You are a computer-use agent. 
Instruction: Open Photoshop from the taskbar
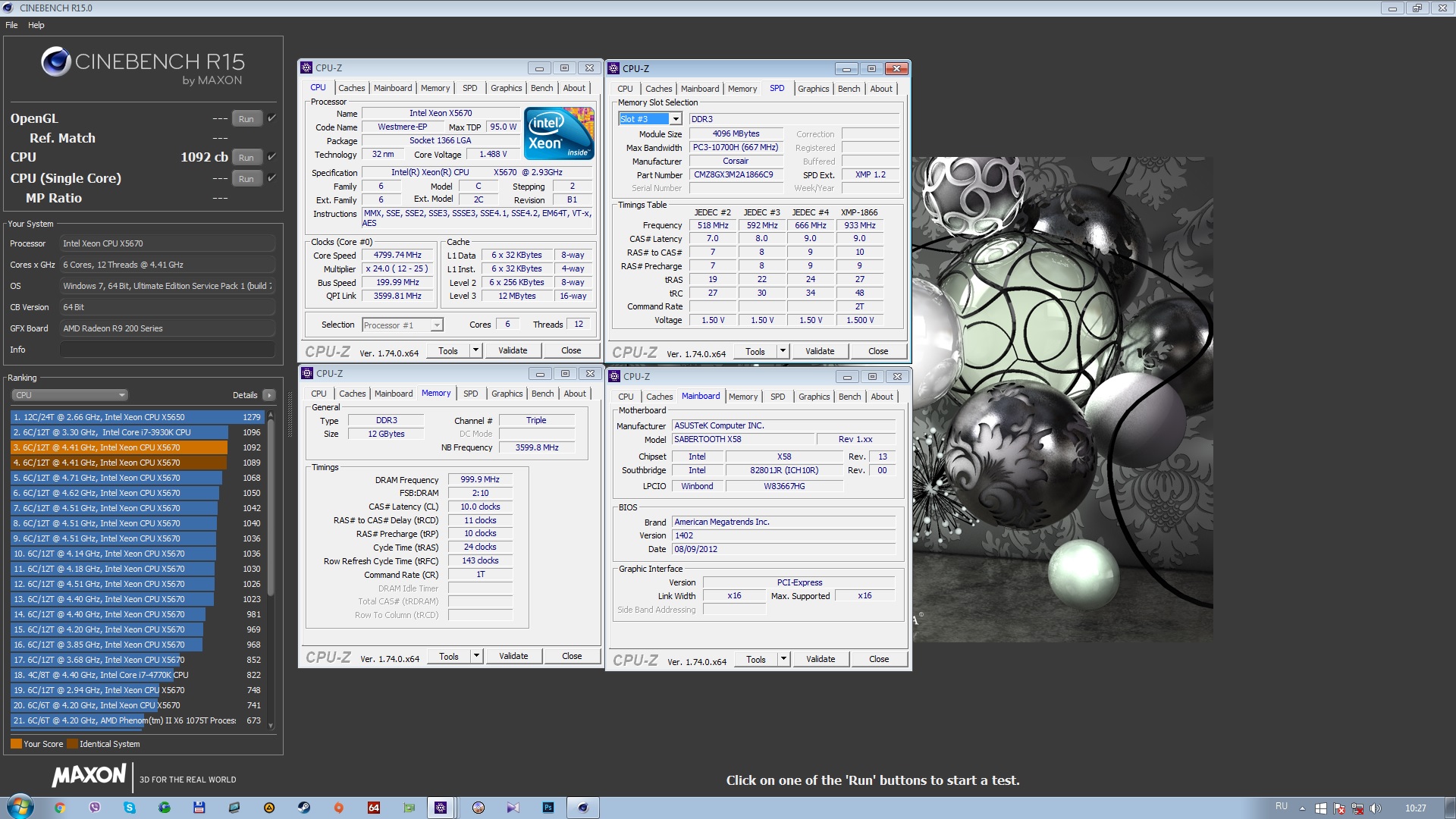click(x=548, y=808)
